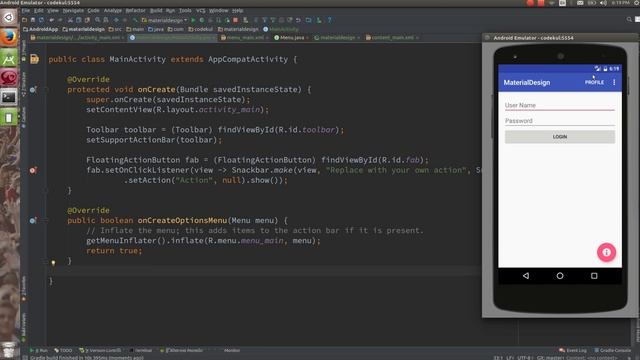Click the yellow lightbulb intention icon
The width and height of the screenshot is (640, 360).
(53, 262)
